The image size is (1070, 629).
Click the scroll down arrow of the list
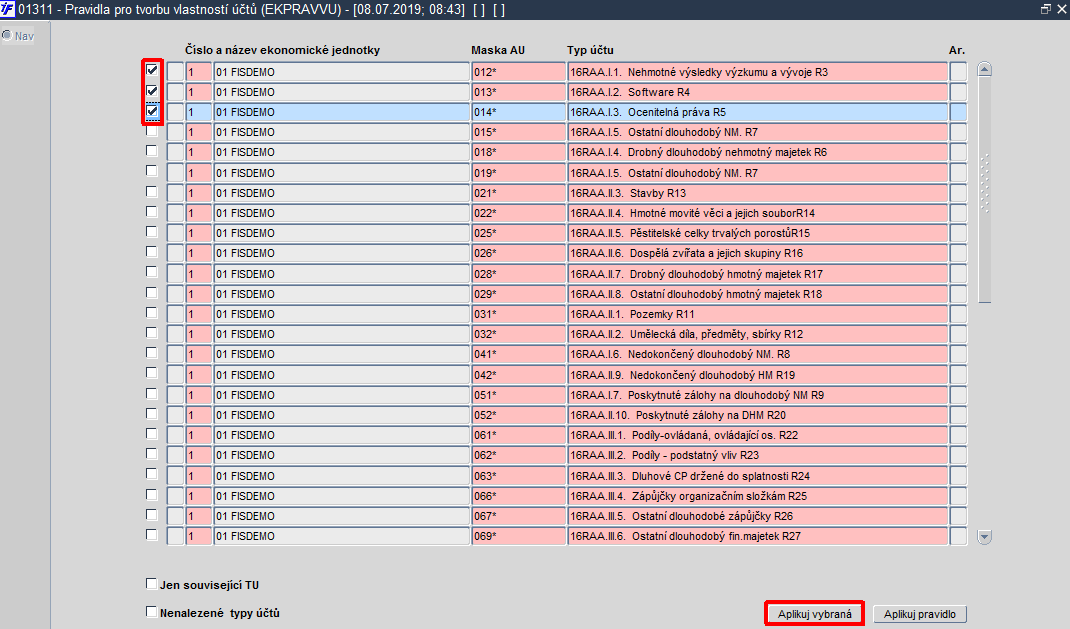[x=984, y=537]
